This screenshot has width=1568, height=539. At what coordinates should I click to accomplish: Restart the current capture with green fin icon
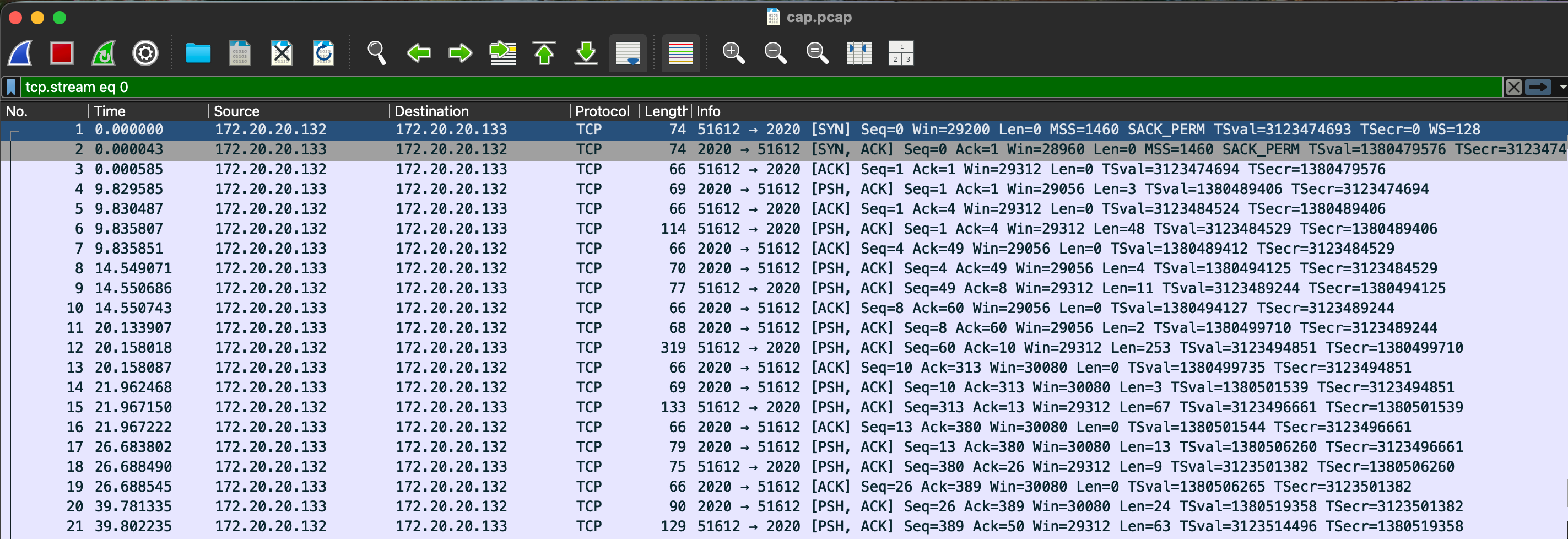click(104, 53)
